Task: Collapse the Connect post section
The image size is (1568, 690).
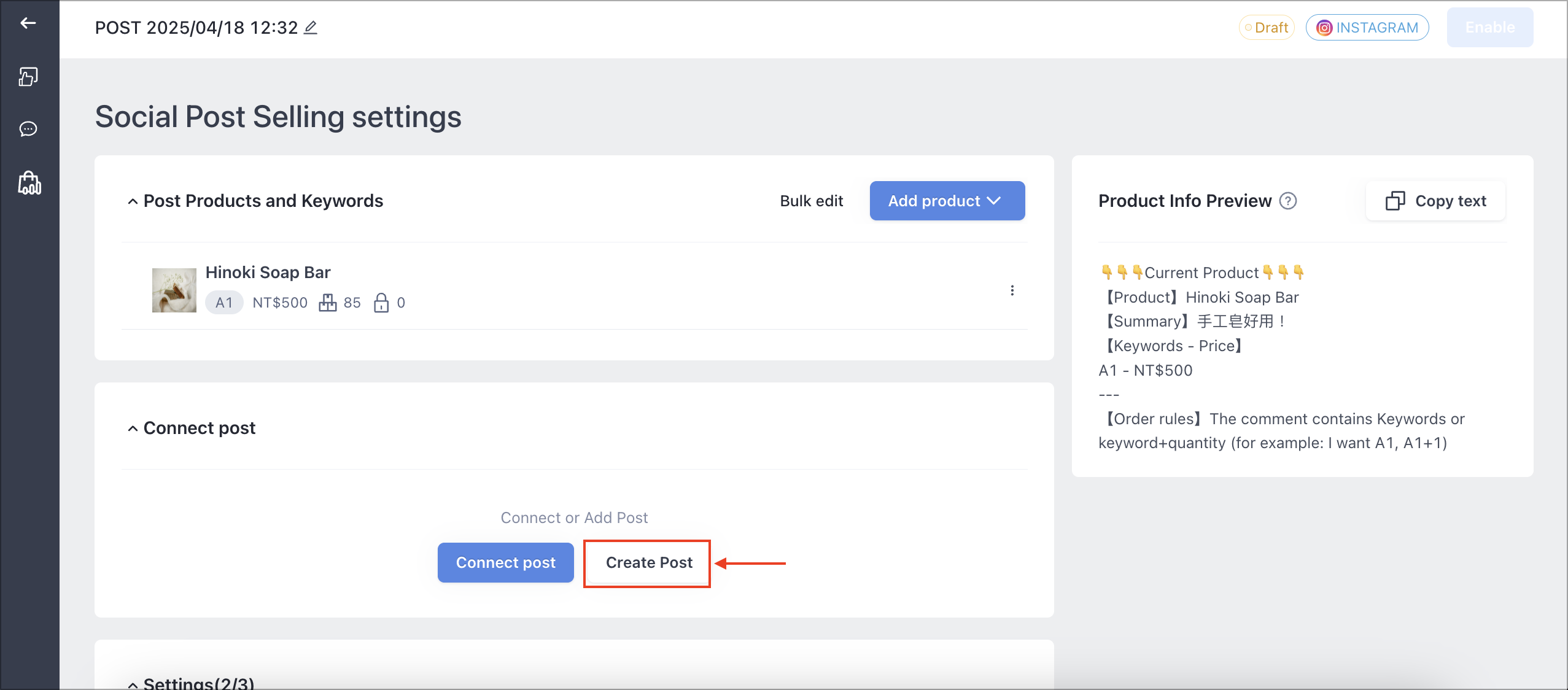Action: [133, 428]
